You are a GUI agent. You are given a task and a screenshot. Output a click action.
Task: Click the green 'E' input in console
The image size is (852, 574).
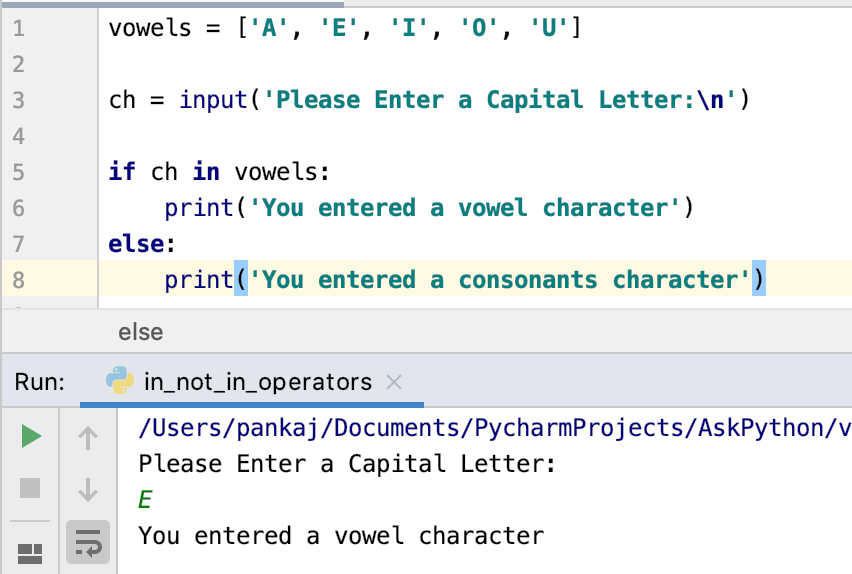(x=145, y=500)
